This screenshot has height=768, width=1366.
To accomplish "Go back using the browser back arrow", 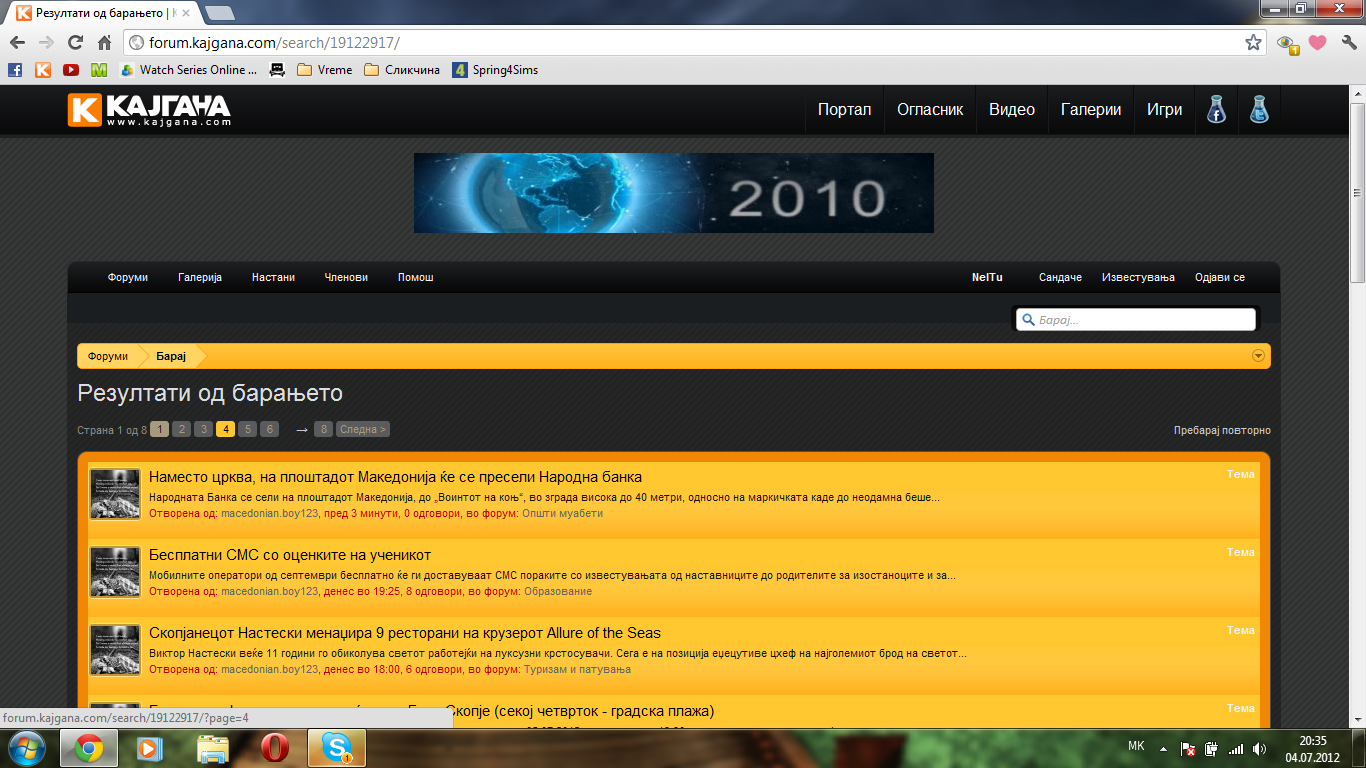I will [x=17, y=43].
